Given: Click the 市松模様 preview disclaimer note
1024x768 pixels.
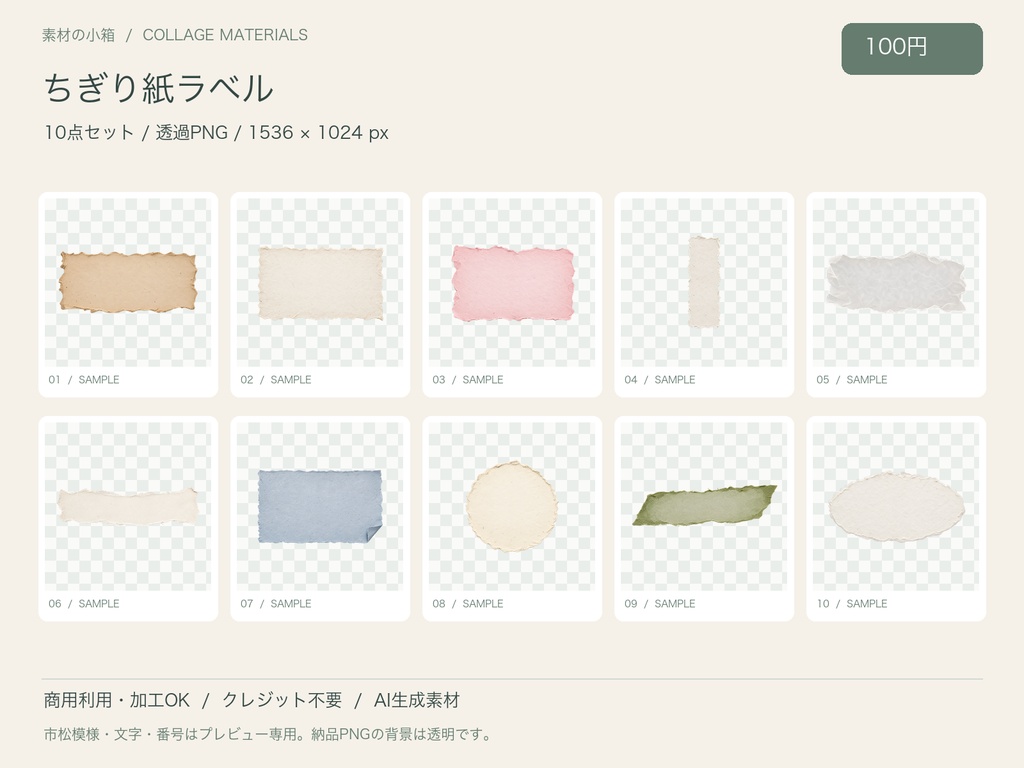Looking at the screenshot, I should coord(268,734).
